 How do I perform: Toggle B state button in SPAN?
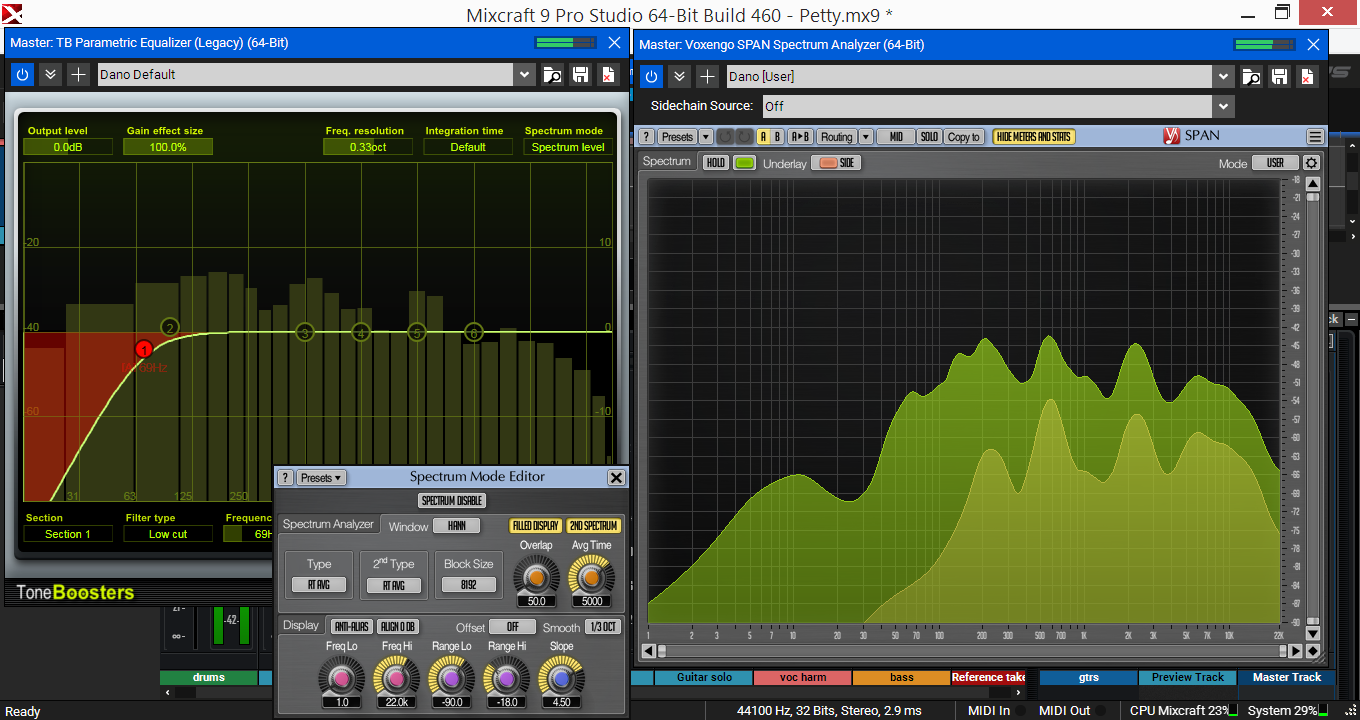[x=777, y=137]
